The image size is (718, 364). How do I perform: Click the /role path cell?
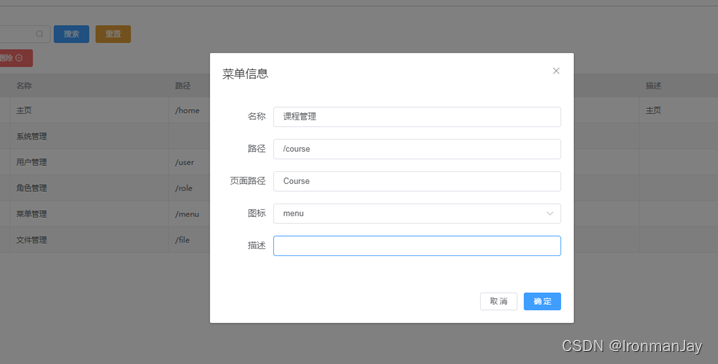[184, 188]
